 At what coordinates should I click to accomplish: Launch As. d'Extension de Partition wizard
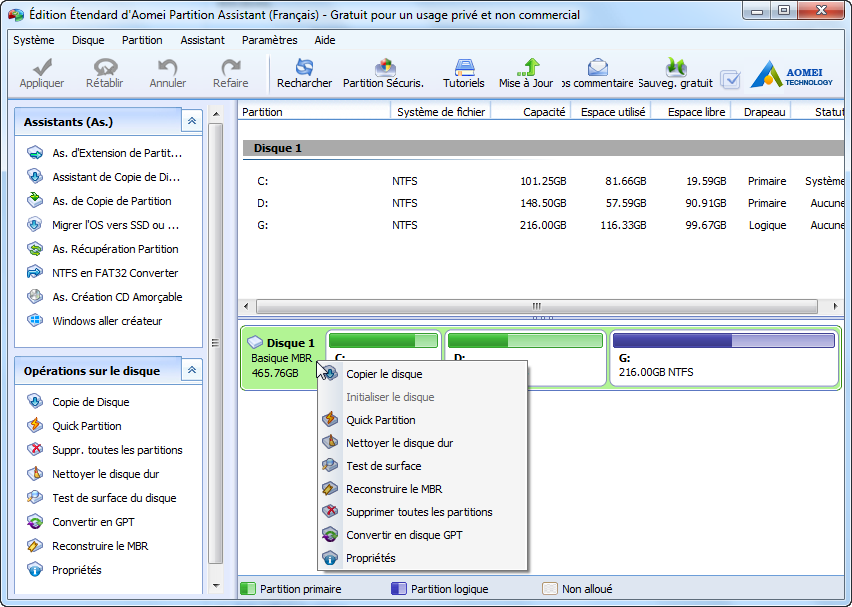click(x=104, y=153)
